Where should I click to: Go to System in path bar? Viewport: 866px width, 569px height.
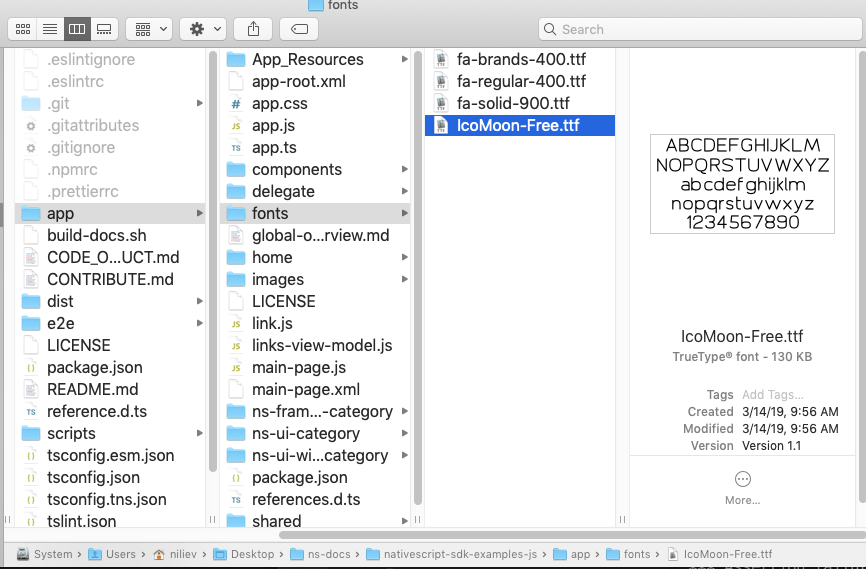coord(45,554)
